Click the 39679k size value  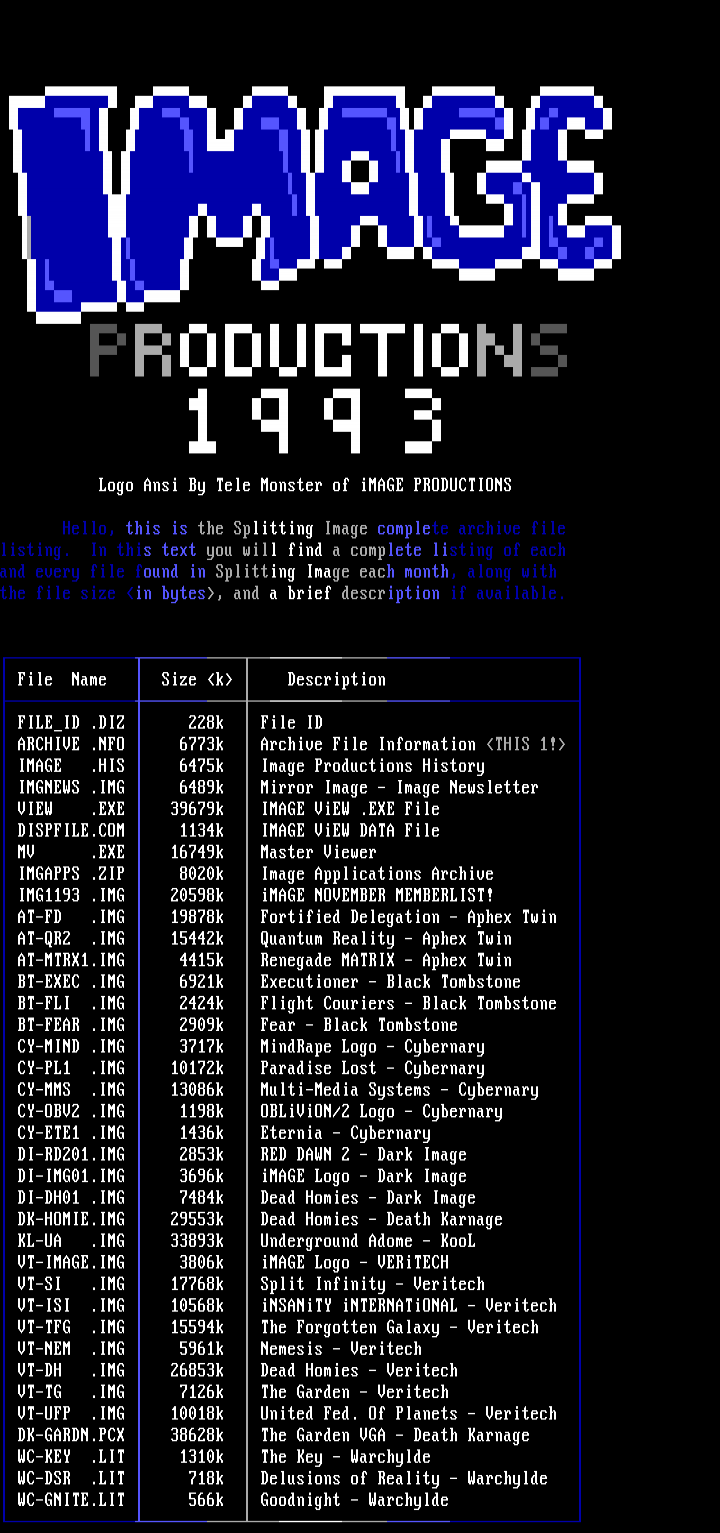(x=197, y=809)
